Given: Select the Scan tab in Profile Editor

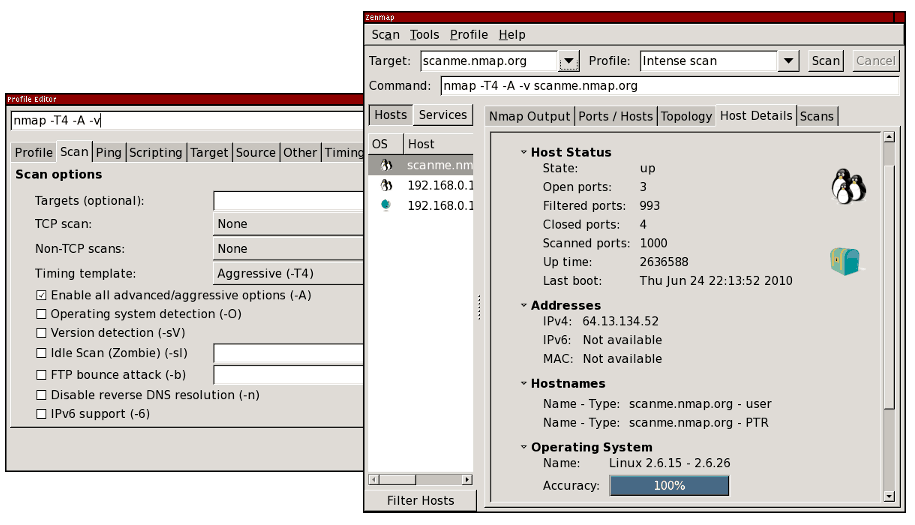Looking at the screenshot, I should (x=75, y=152).
